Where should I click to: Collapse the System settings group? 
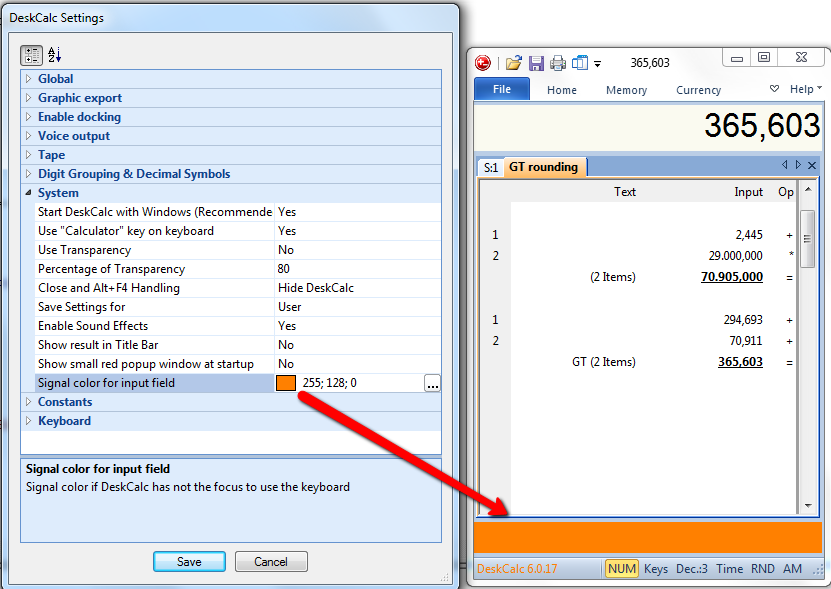pyautogui.click(x=29, y=193)
